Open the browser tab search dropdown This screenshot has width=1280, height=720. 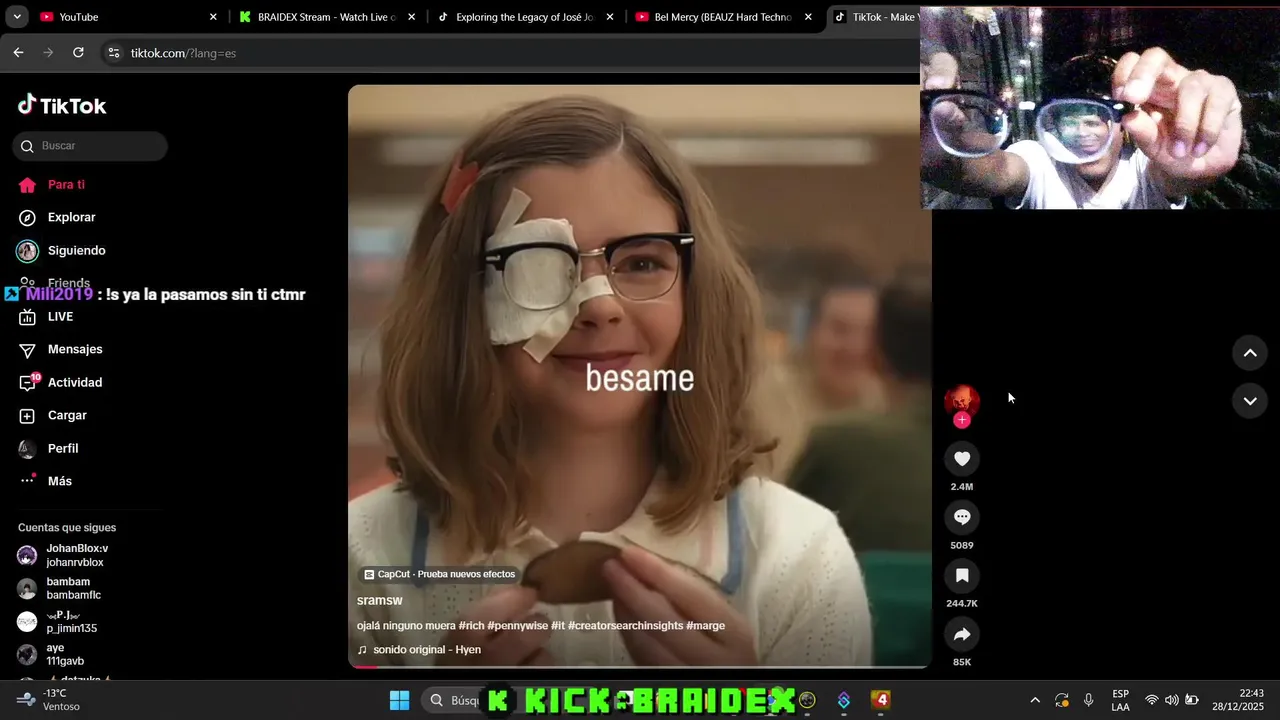click(x=16, y=17)
